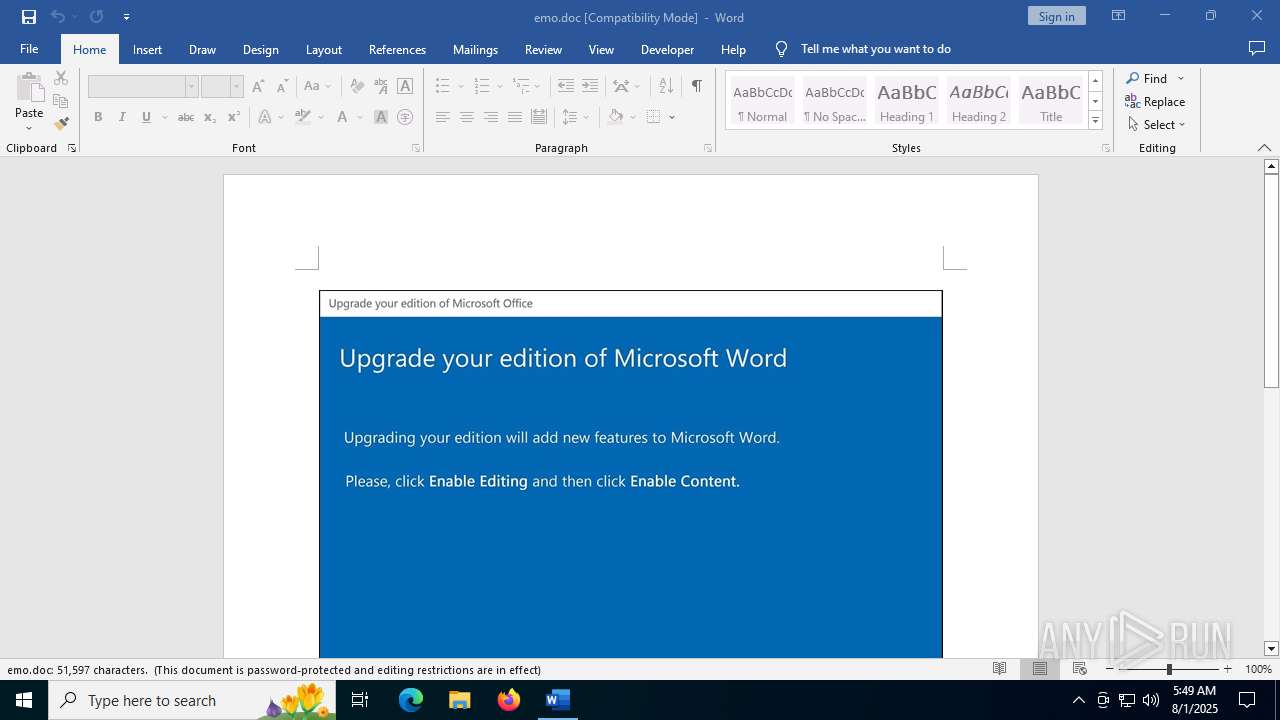Apply the Normal style

pyautogui.click(x=762, y=101)
